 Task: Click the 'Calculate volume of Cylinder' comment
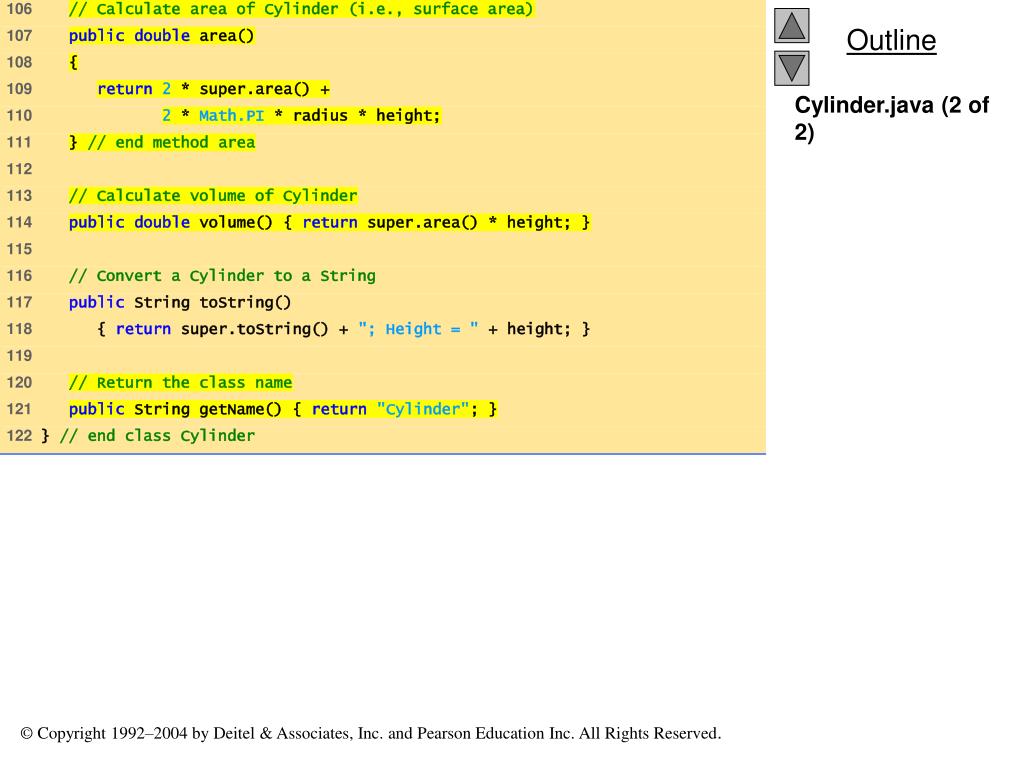tap(213, 196)
